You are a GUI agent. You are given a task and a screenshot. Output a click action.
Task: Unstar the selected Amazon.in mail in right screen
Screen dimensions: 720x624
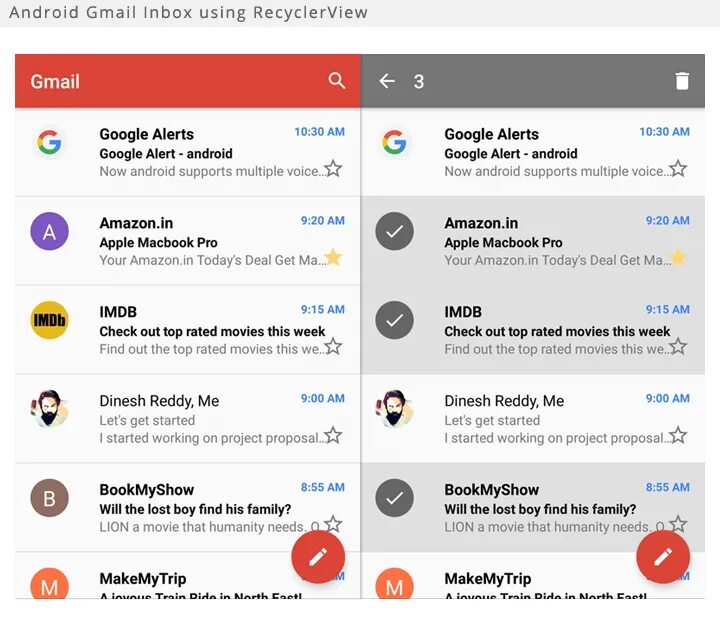click(x=678, y=257)
